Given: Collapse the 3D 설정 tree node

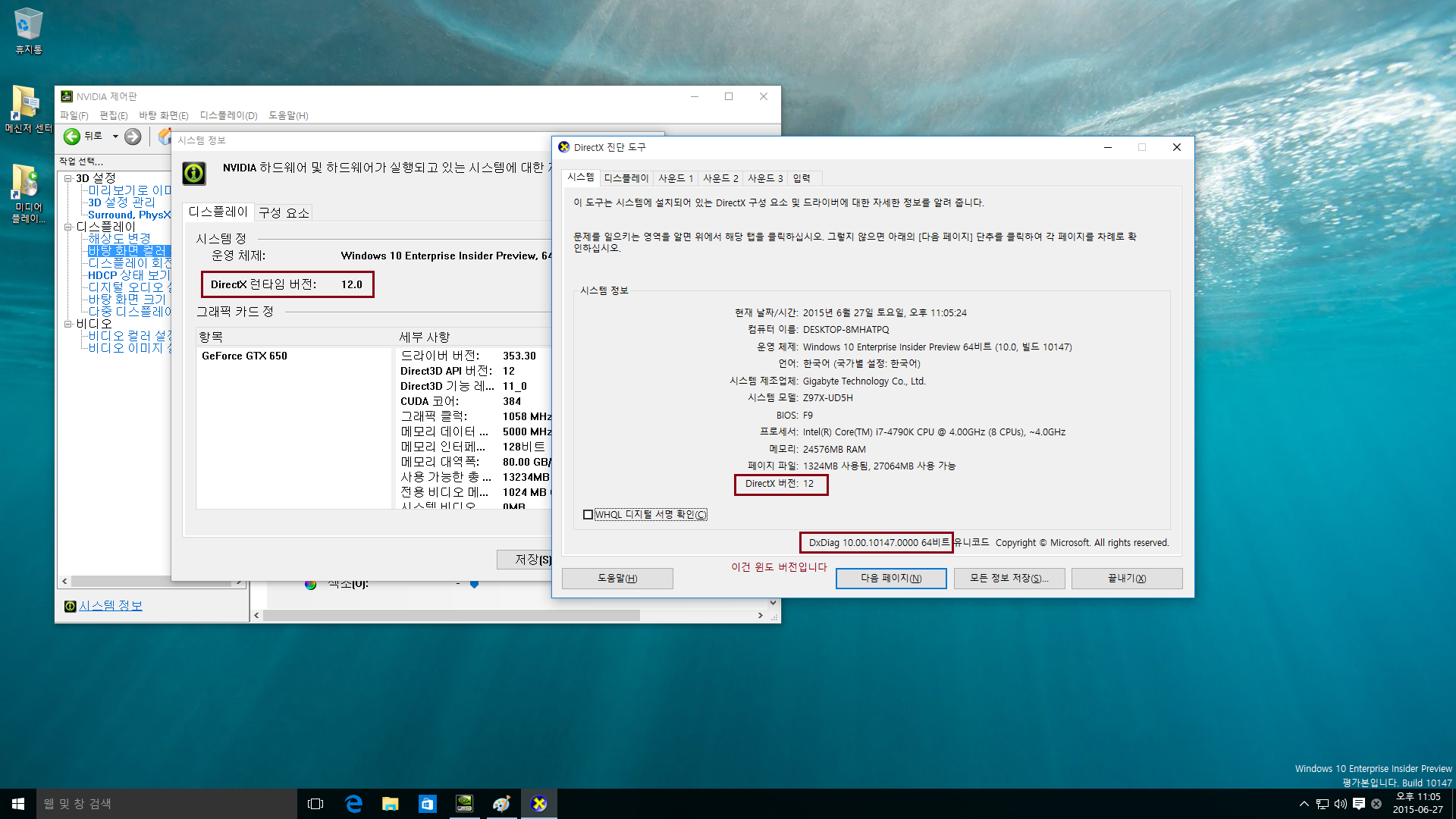Looking at the screenshot, I should [67, 178].
